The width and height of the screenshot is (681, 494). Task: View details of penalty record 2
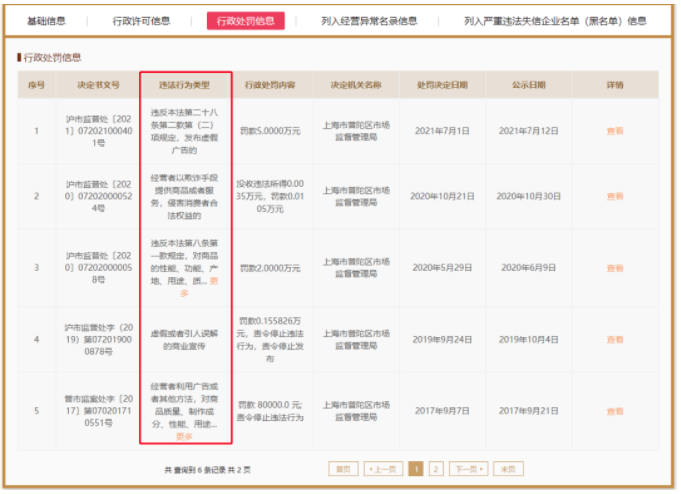pos(615,196)
